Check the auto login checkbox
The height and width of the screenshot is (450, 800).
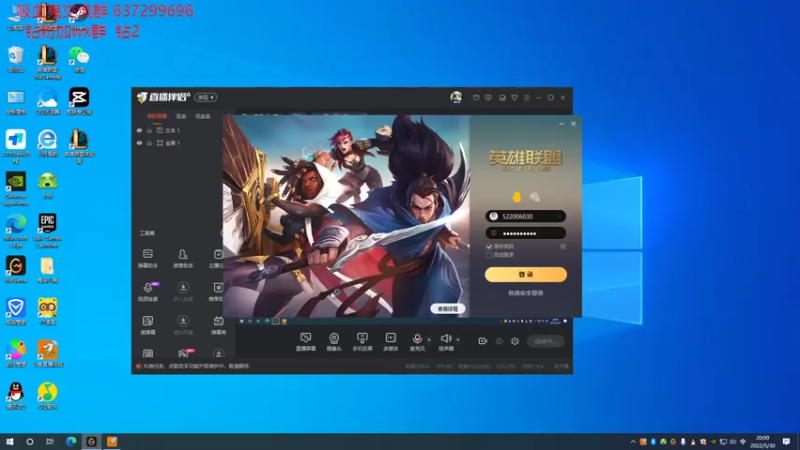coord(489,255)
